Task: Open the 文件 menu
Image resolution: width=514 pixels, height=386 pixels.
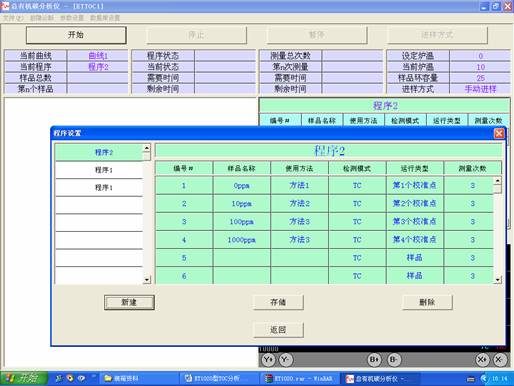Action: [x=13, y=18]
